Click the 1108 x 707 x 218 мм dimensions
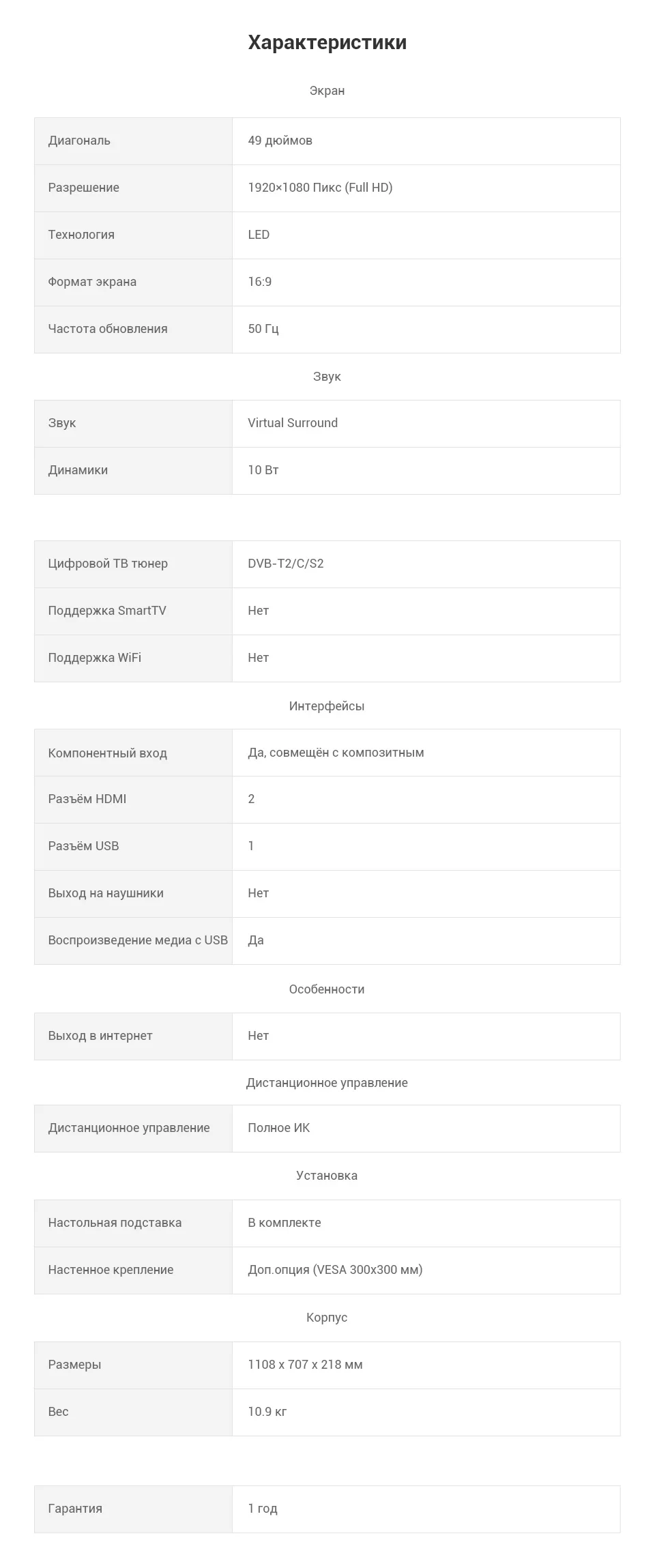The image size is (655, 1568). click(x=305, y=1365)
